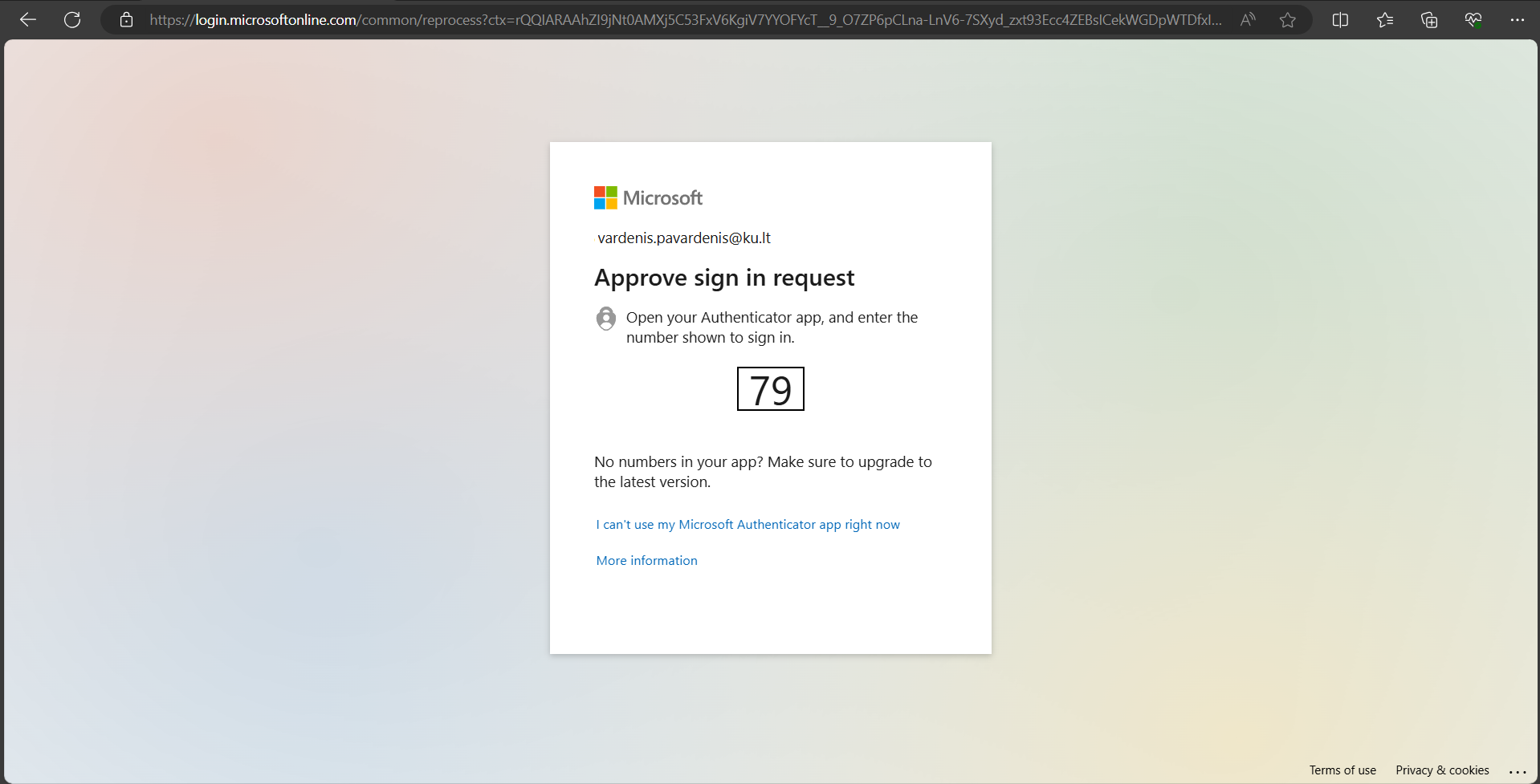View site information via lock icon
This screenshot has height=784, width=1540.
coord(126,20)
